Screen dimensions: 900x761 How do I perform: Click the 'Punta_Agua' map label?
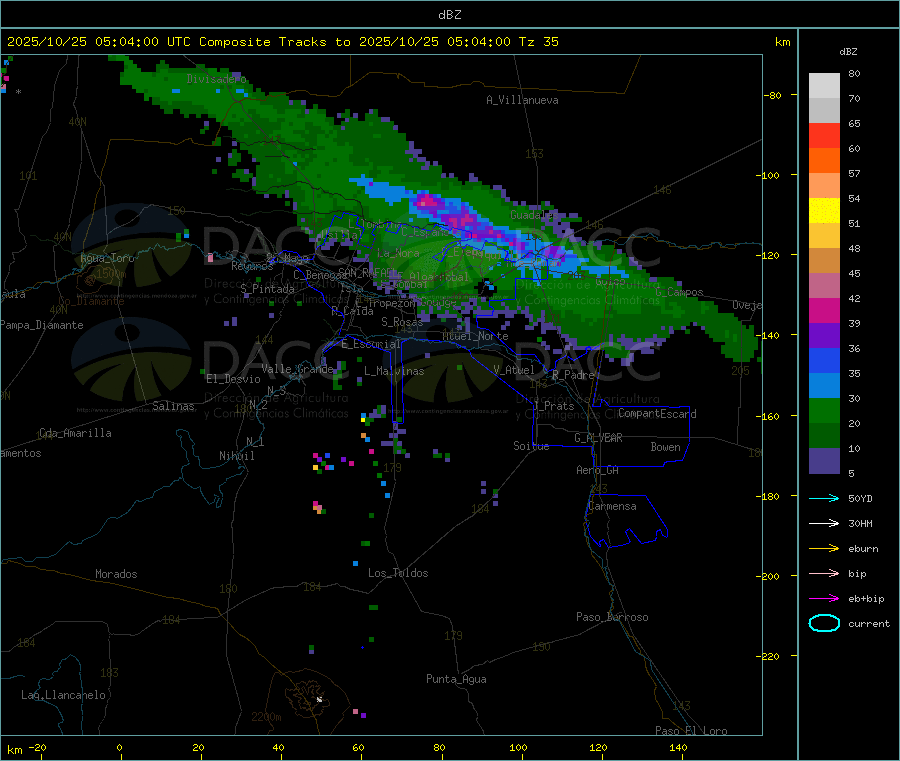point(456,679)
